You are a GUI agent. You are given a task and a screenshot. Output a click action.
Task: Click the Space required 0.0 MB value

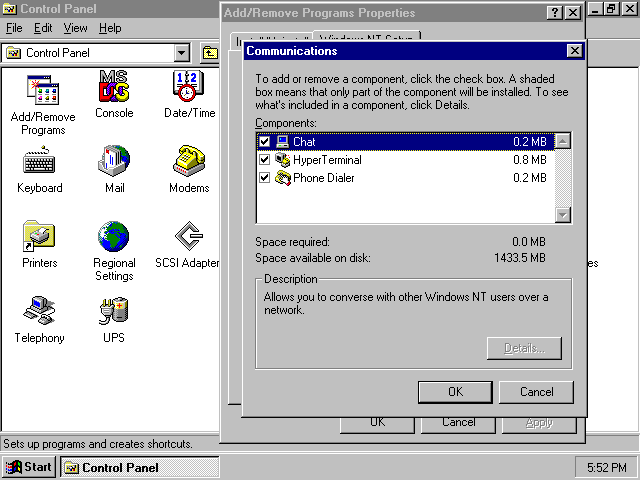(529, 242)
